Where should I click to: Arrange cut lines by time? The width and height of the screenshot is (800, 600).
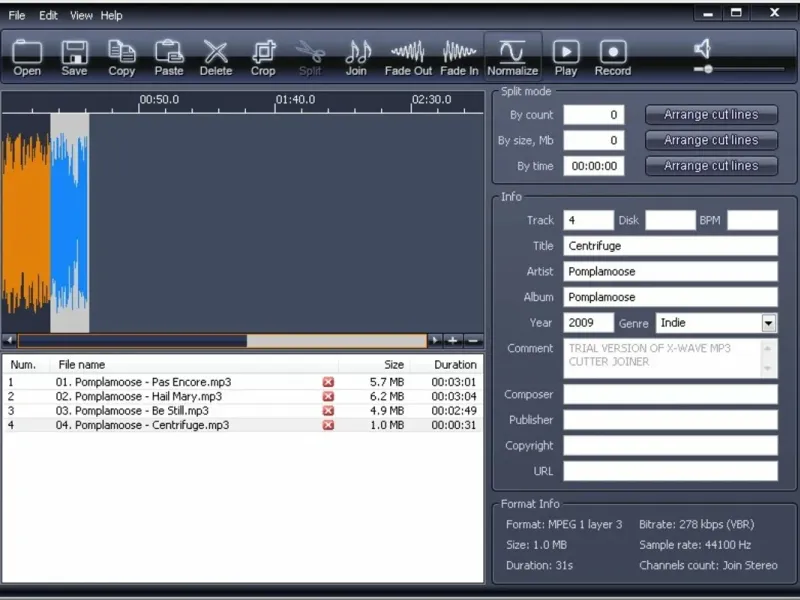tap(711, 166)
